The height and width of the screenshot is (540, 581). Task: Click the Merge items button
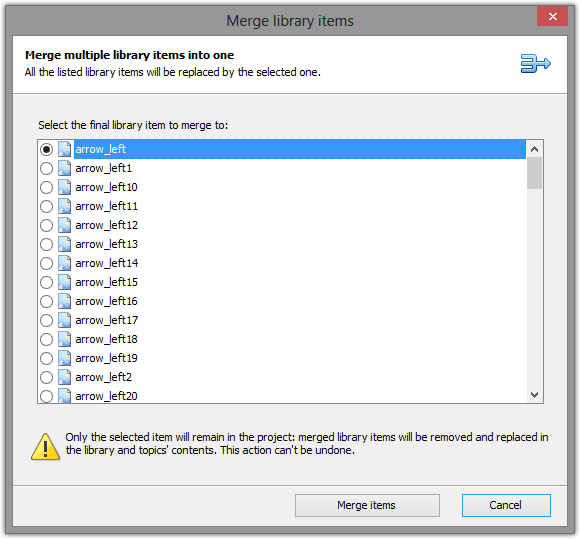coord(367,505)
